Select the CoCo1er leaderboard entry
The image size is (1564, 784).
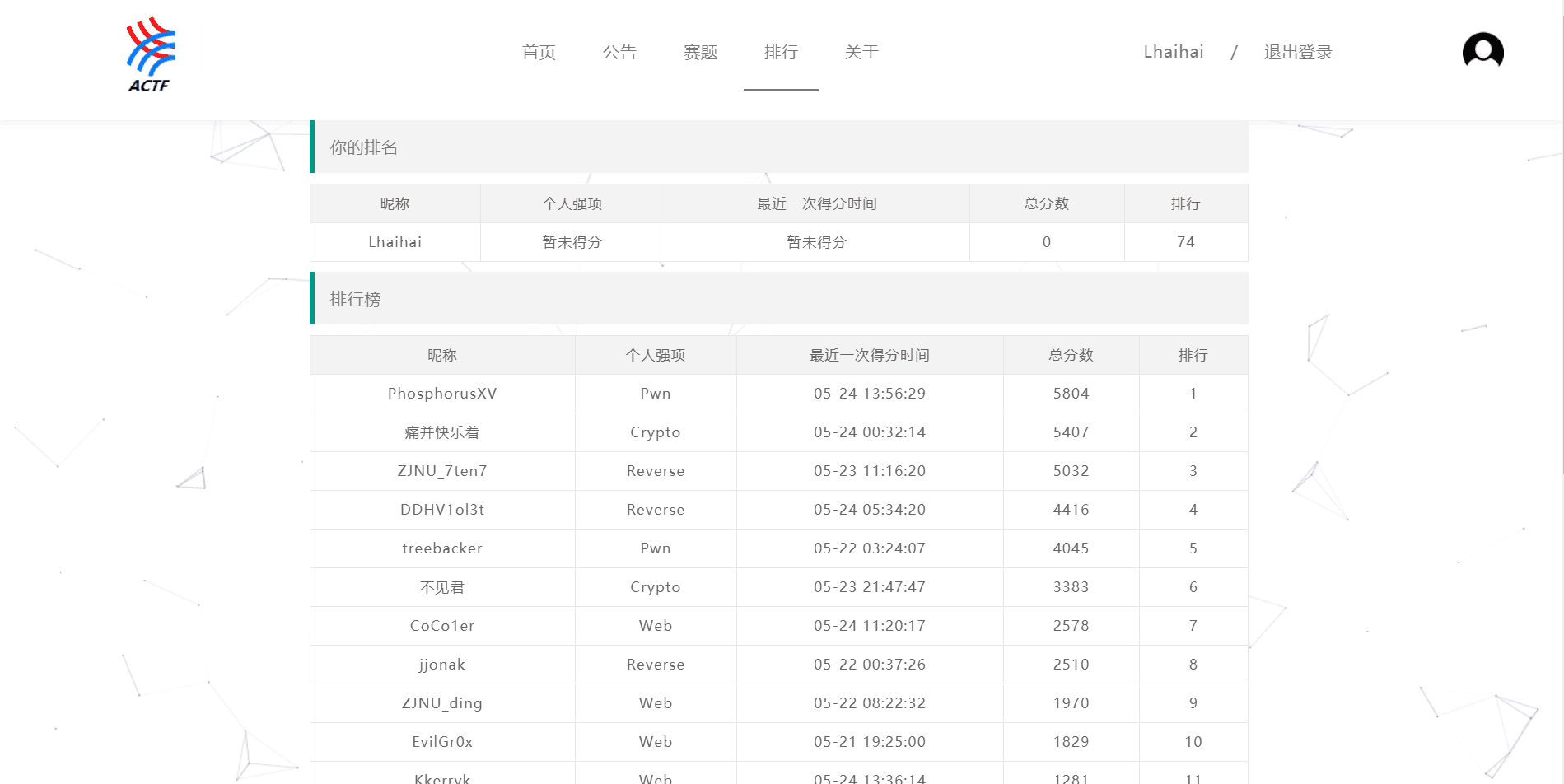pyautogui.click(x=442, y=626)
